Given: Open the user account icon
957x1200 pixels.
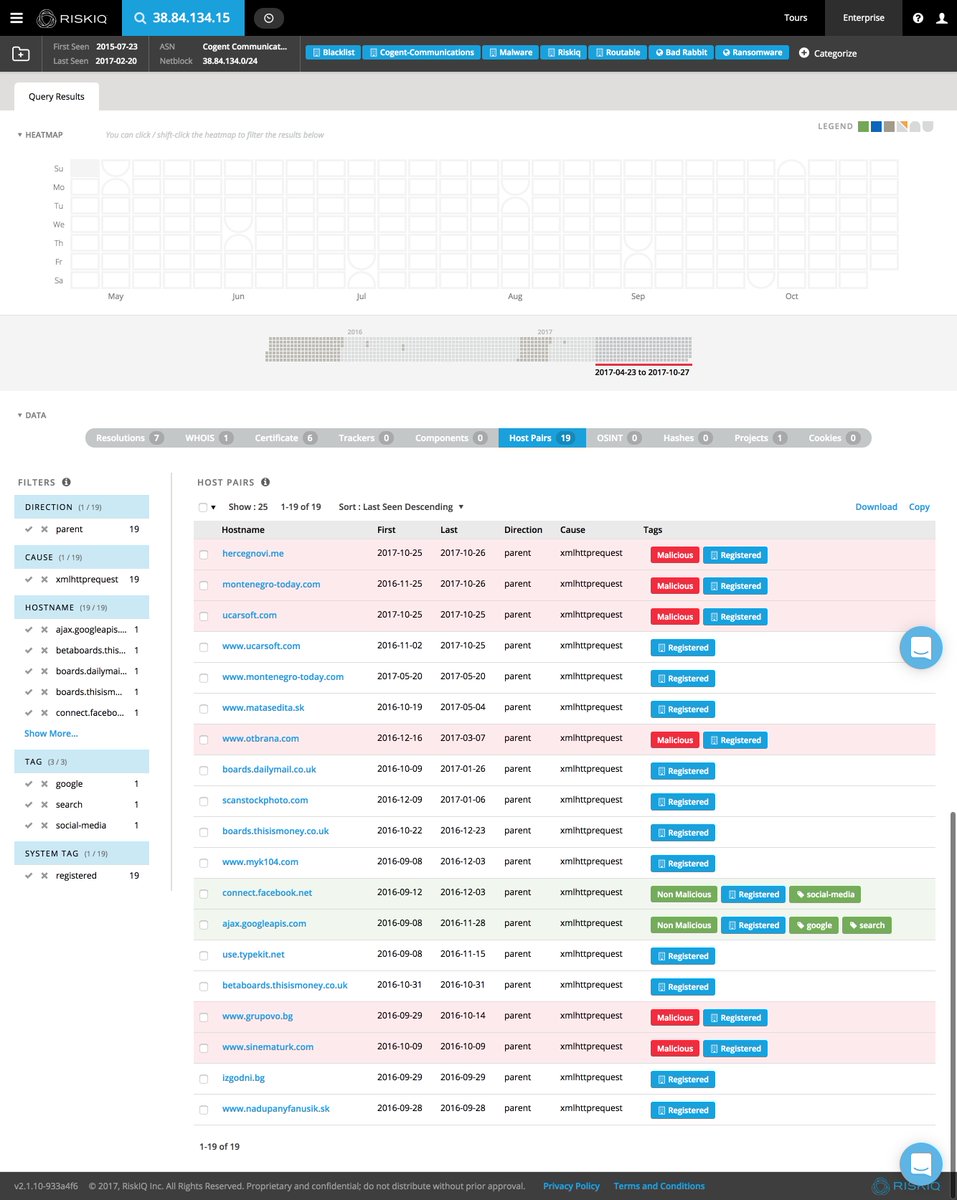Looking at the screenshot, I should (942, 18).
